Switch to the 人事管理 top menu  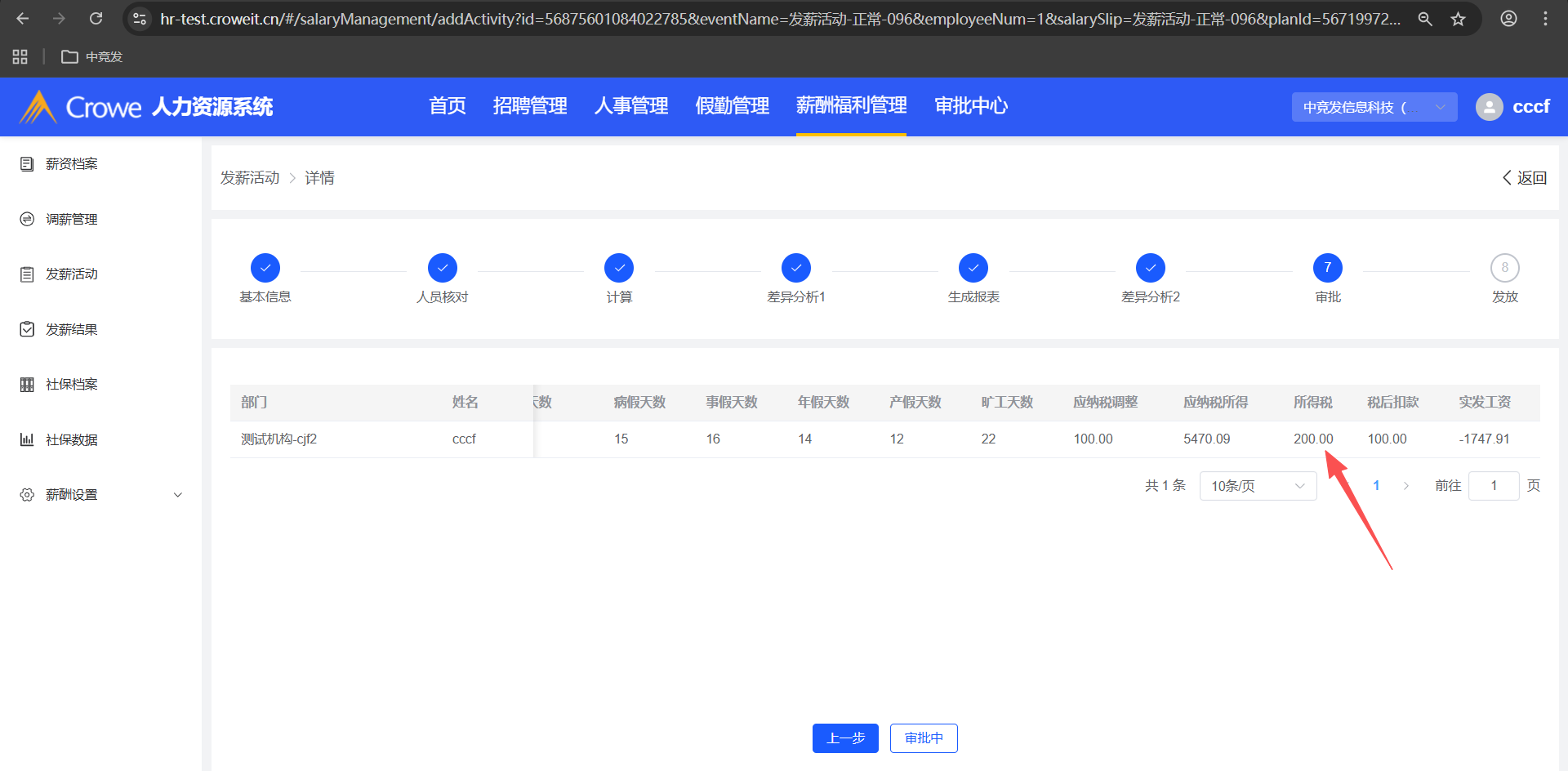pyautogui.click(x=631, y=106)
